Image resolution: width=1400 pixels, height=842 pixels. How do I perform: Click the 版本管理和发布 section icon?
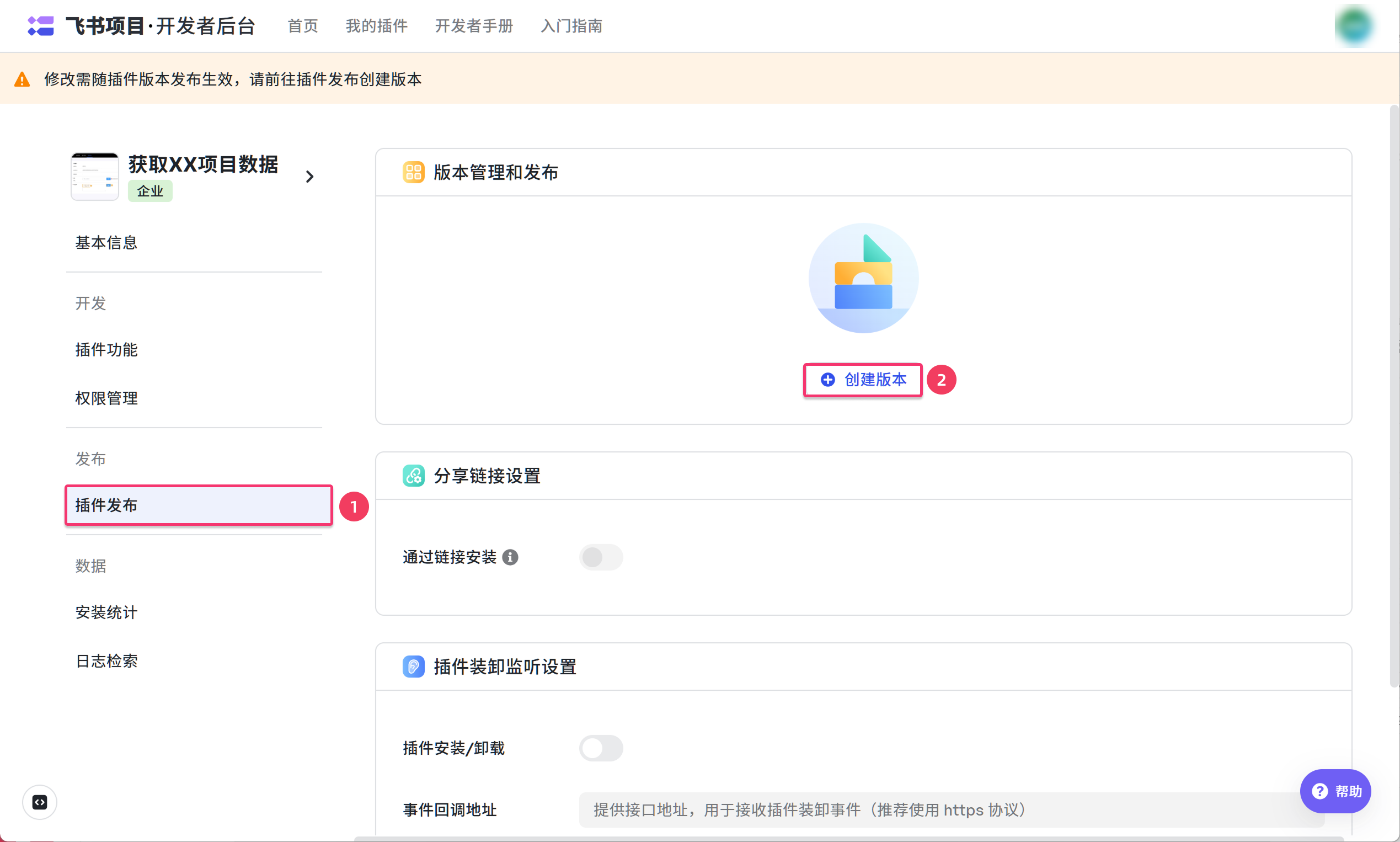[413, 173]
